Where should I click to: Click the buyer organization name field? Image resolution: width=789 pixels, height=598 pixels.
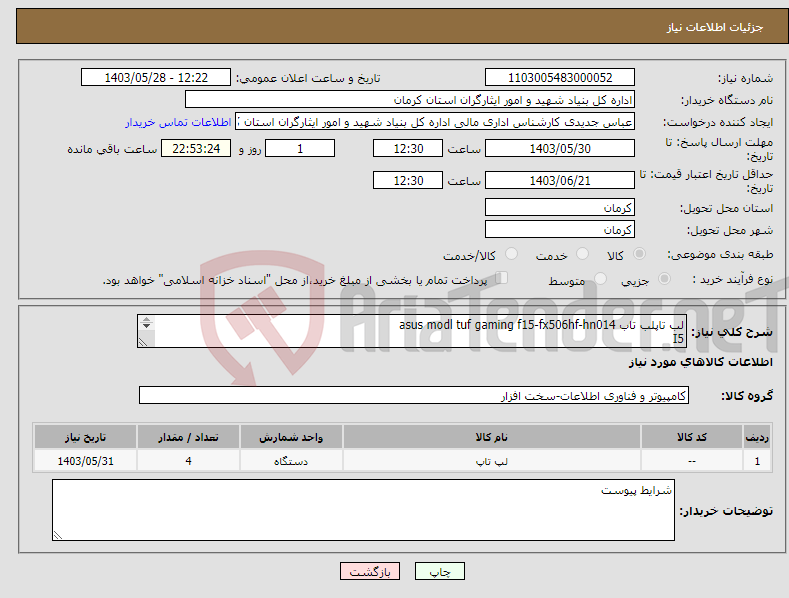(x=410, y=100)
